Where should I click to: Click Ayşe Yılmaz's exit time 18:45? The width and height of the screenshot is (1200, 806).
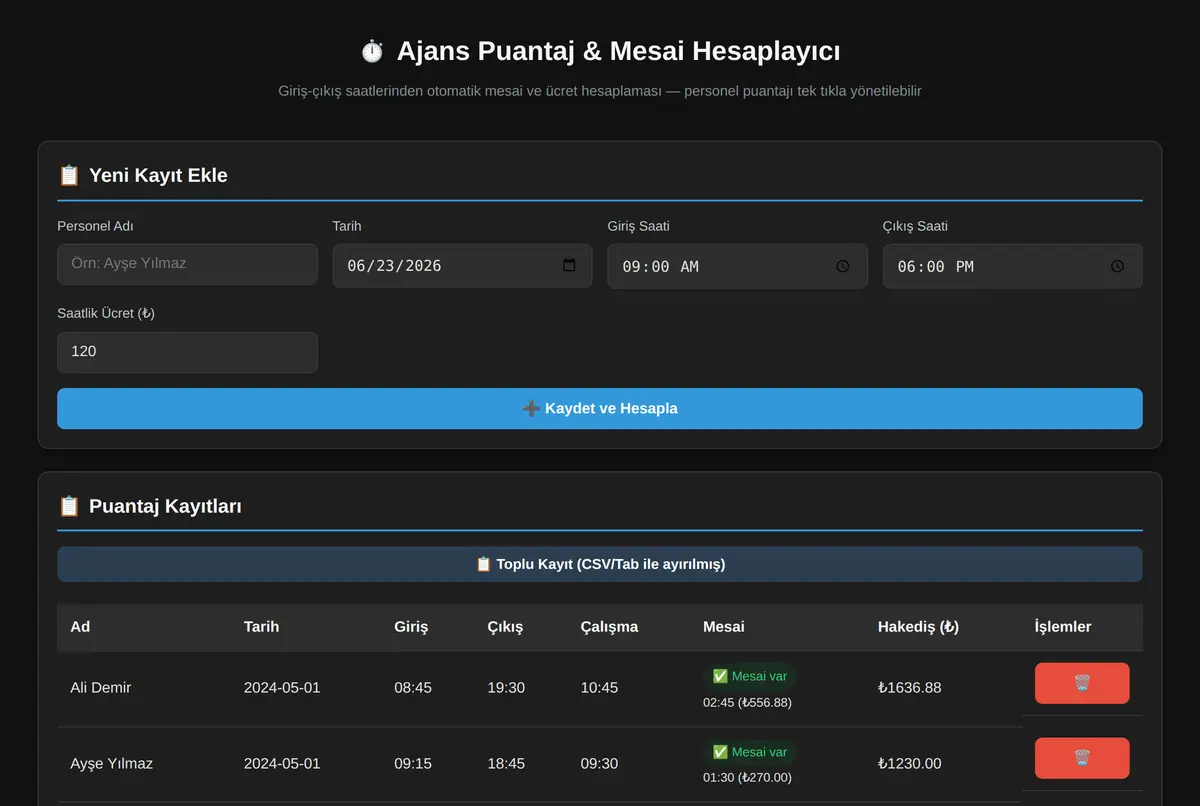tap(506, 763)
